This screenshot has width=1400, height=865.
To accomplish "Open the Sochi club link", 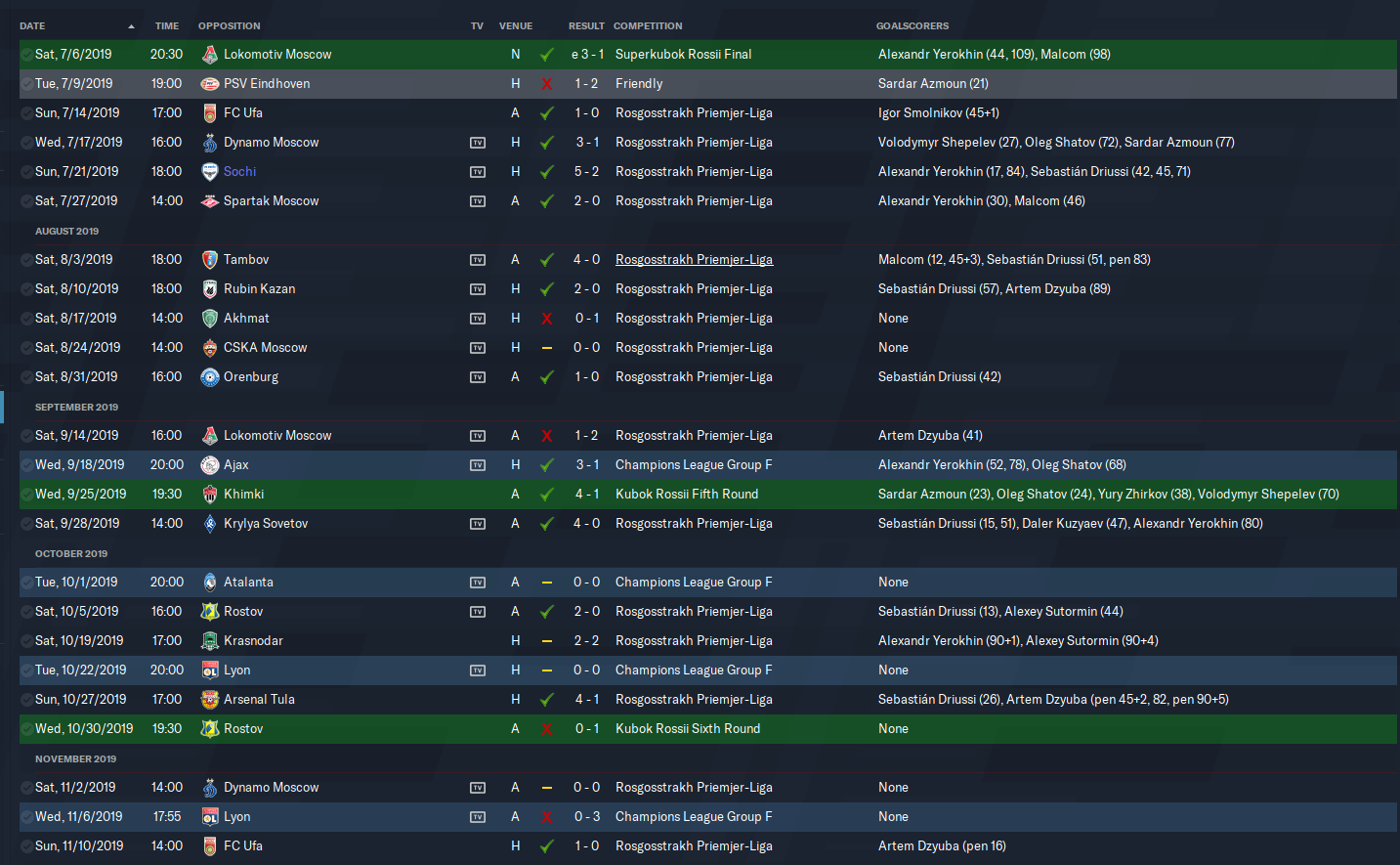I will pyautogui.click(x=239, y=172).
